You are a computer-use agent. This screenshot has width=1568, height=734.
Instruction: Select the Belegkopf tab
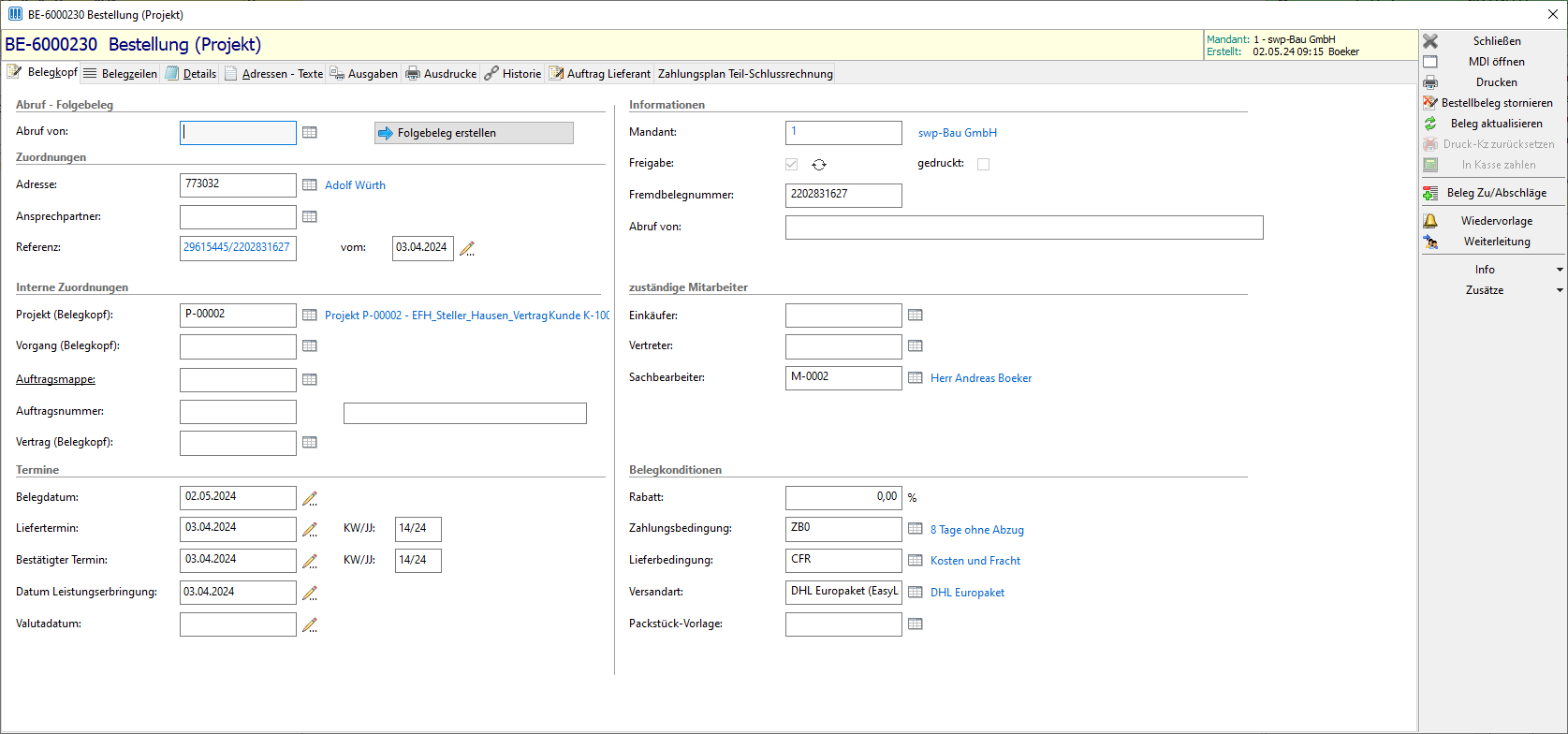tap(42, 72)
